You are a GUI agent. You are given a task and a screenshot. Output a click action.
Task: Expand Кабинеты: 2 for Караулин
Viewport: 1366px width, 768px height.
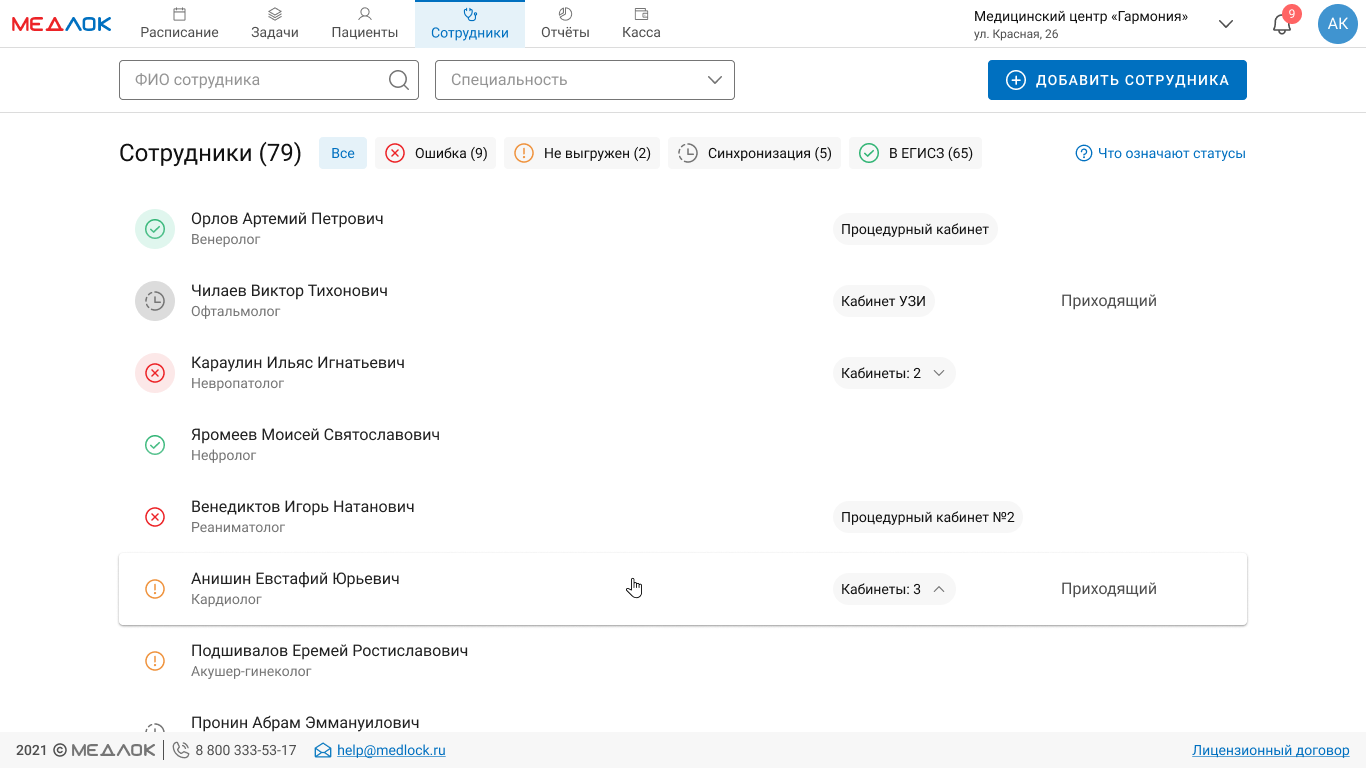[894, 373]
